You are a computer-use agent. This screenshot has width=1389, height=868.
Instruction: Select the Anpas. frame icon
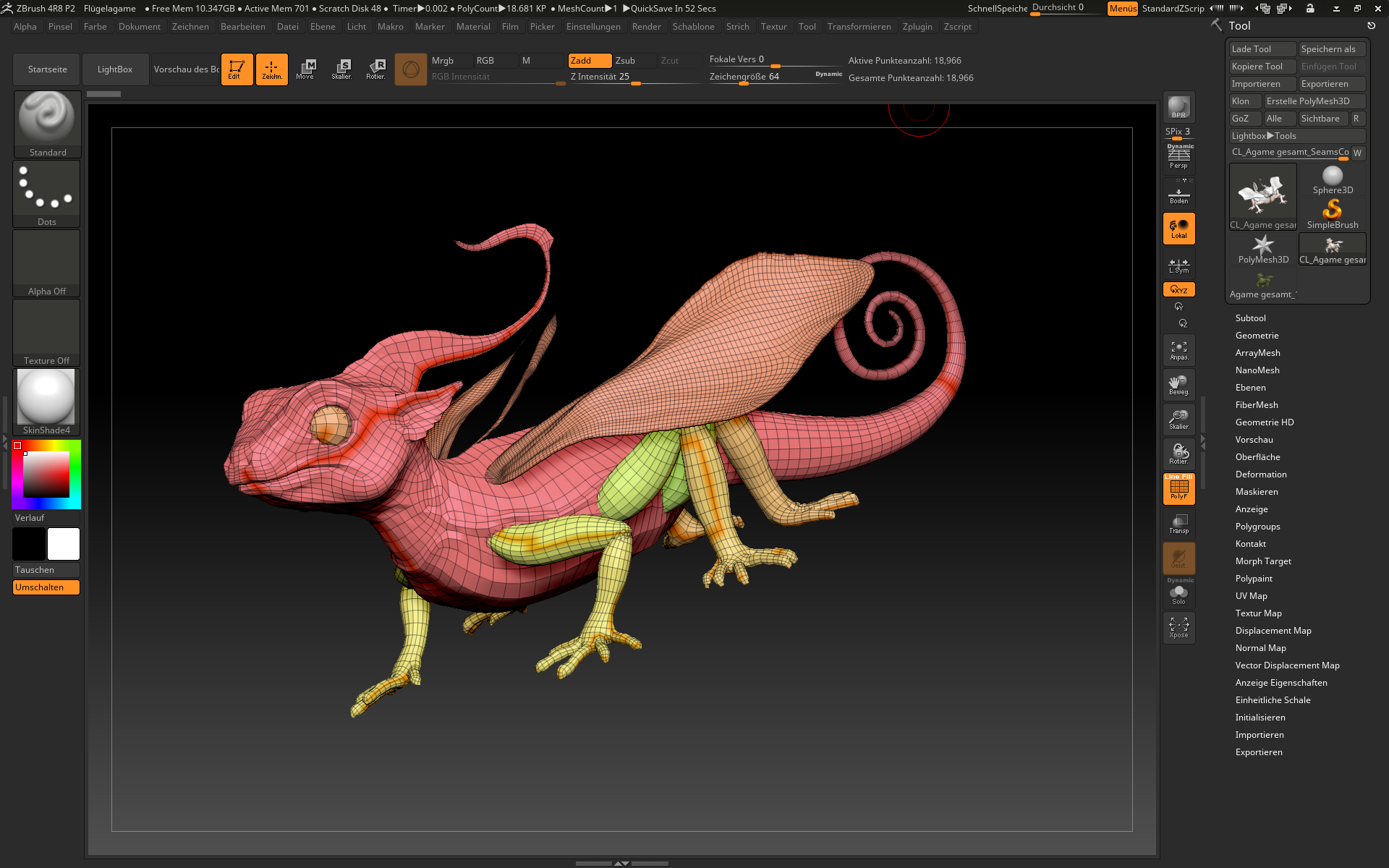pos(1178,350)
